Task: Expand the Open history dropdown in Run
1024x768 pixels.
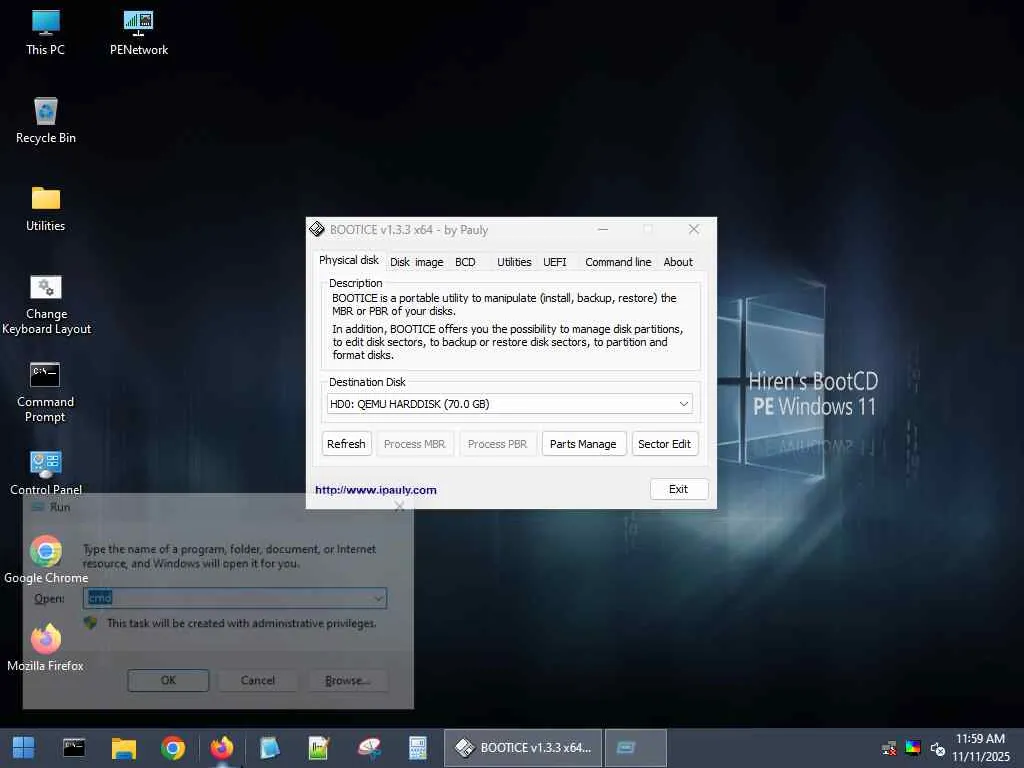Action: (x=378, y=598)
